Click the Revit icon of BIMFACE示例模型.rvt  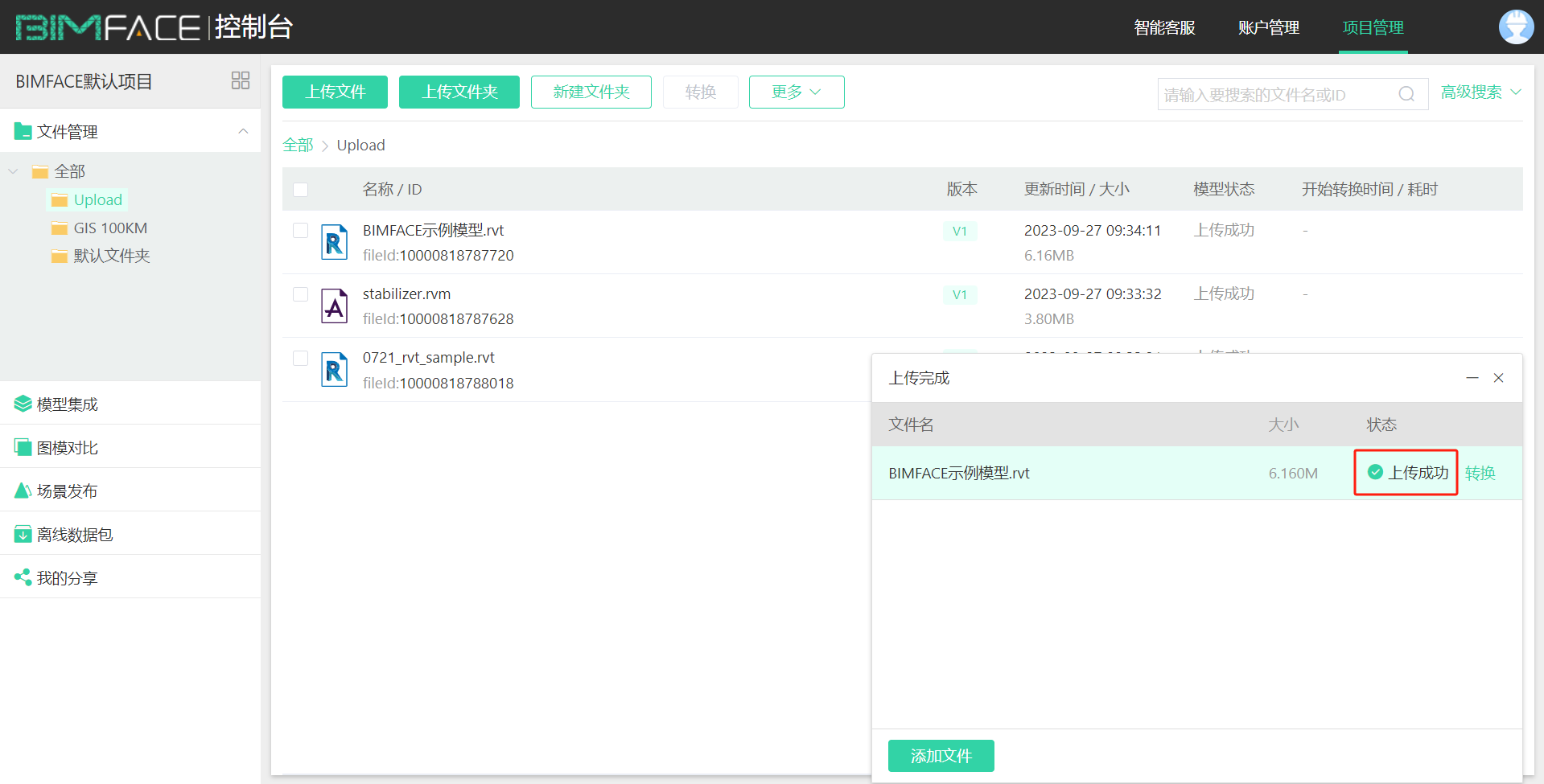tap(334, 241)
